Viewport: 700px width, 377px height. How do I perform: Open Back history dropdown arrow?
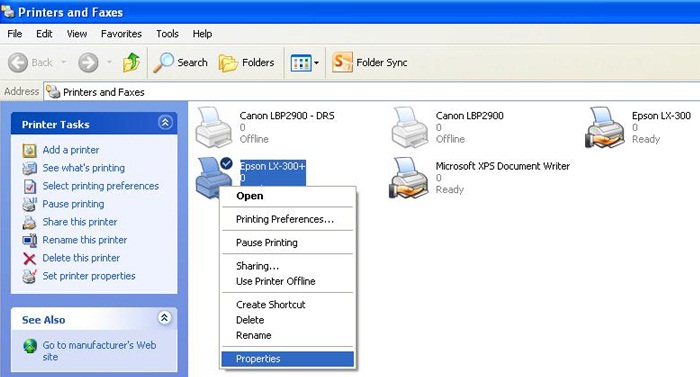[64, 62]
